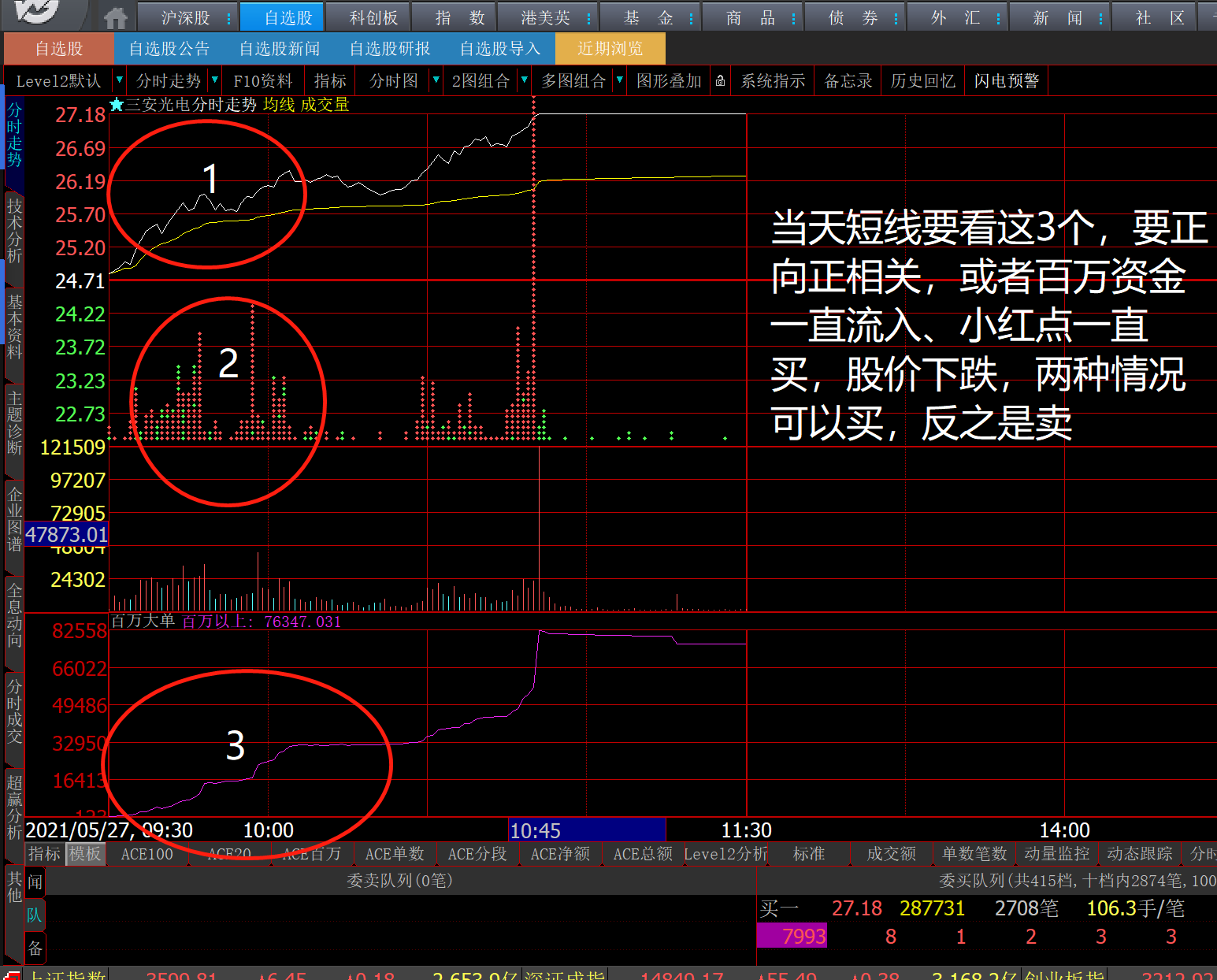Open the 商品 submenu dots
The height and width of the screenshot is (980, 1217).
click(x=793, y=18)
